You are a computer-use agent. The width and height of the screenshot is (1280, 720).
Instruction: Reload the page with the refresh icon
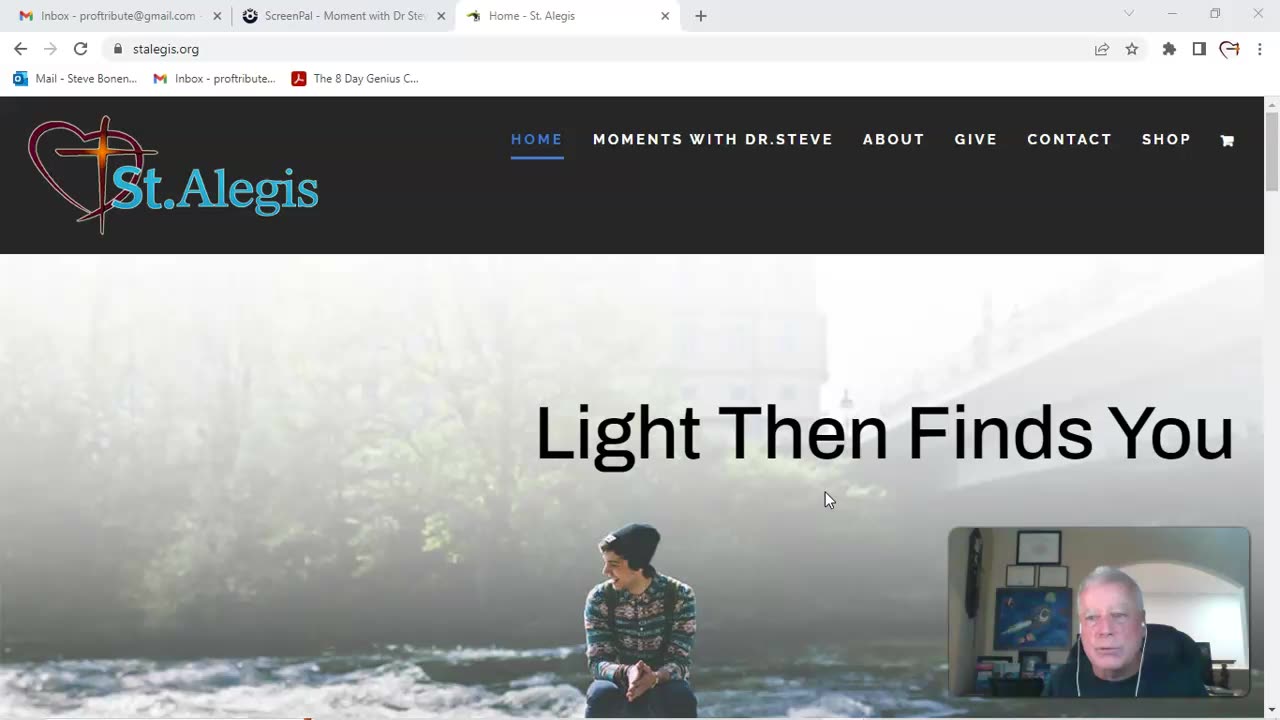80,49
